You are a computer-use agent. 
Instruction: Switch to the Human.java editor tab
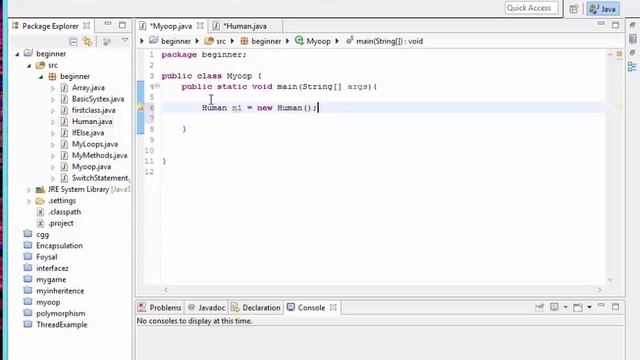(x=245, y=26)
